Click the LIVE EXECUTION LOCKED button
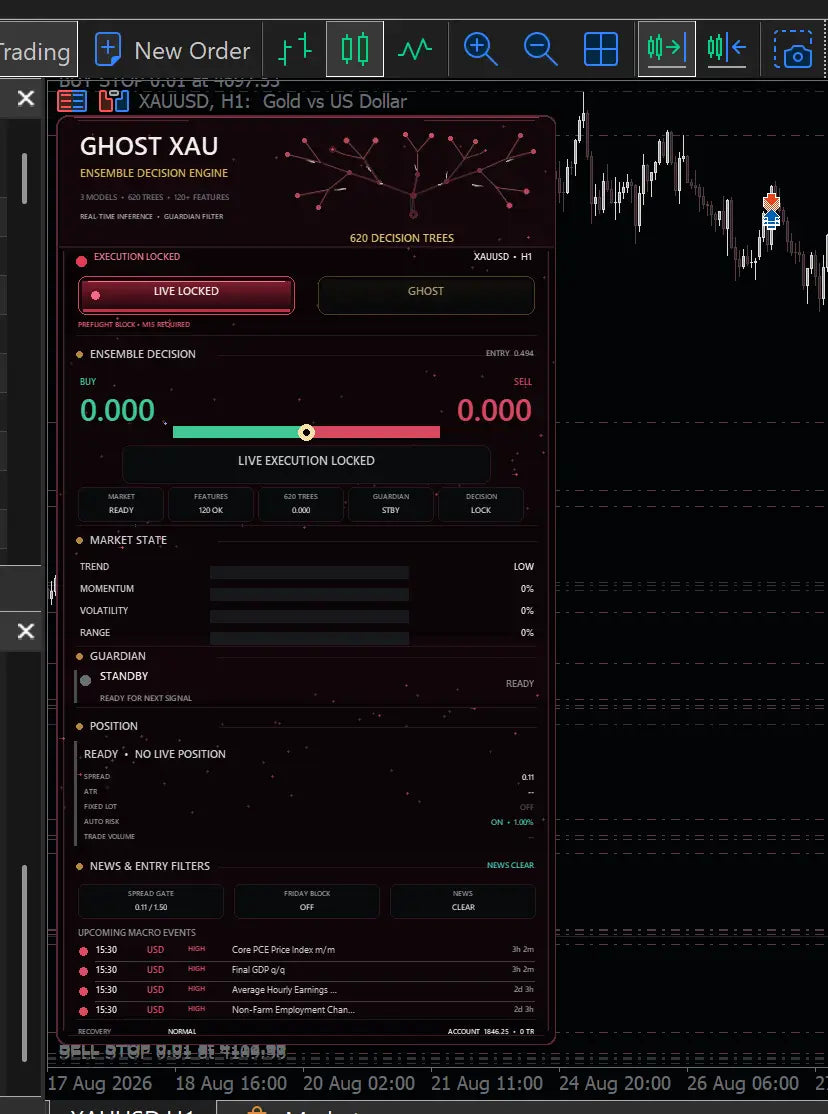This screenshot has width=828, height=1114. click(306, 464)
